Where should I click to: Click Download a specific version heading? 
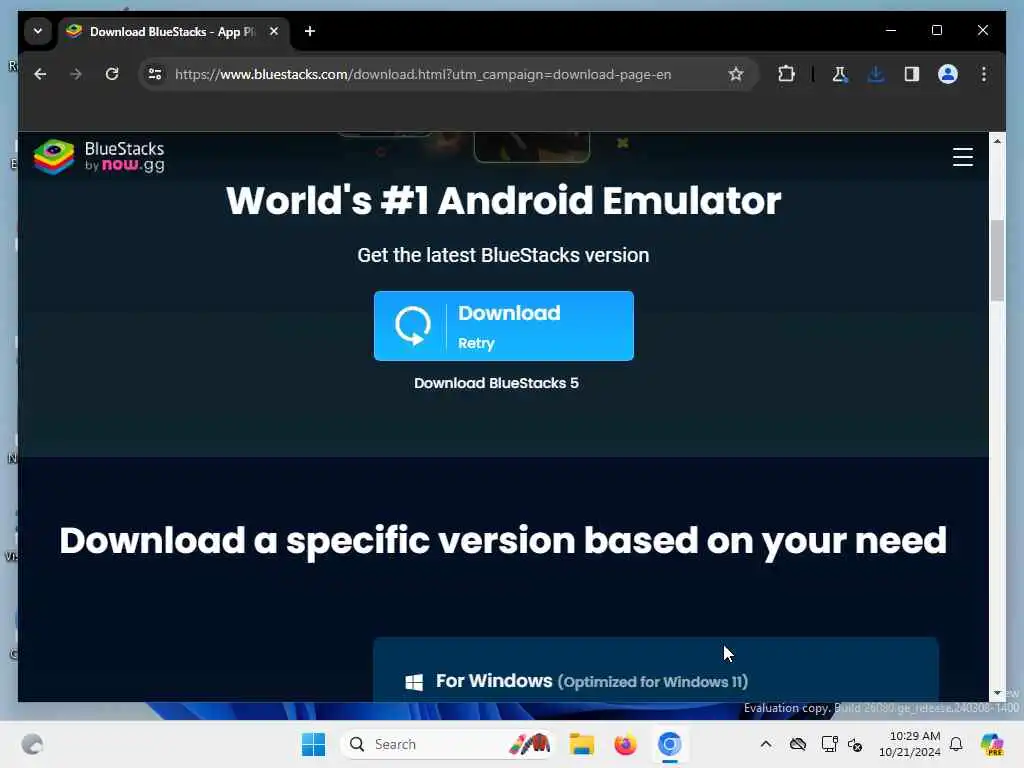(x=503, y=541)
